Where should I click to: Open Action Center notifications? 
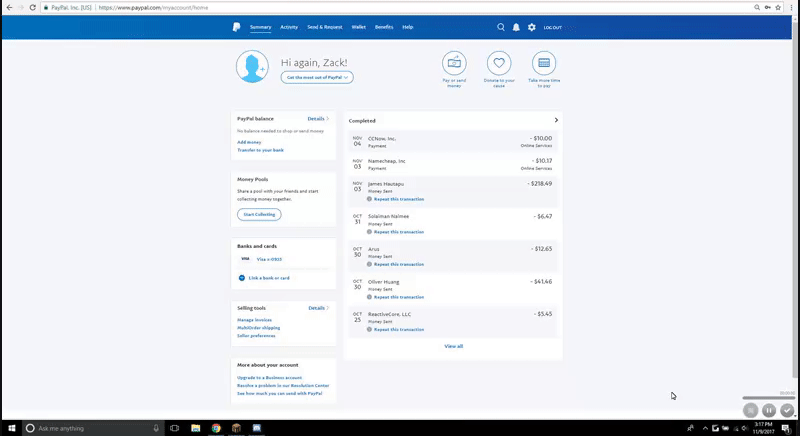(x=786, y=428)
